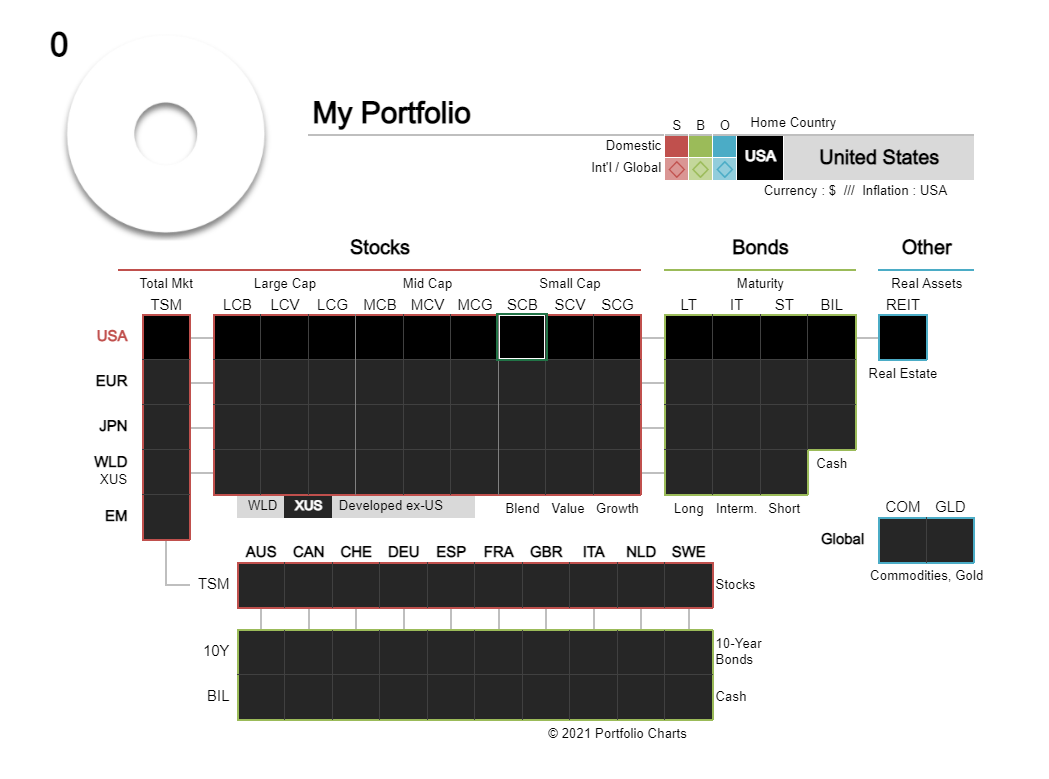Image resolution: width=1049 pixels, height=779 pixels.
Task: Click the EUR LCB large cap blend cell
Action: click(237, 382)
